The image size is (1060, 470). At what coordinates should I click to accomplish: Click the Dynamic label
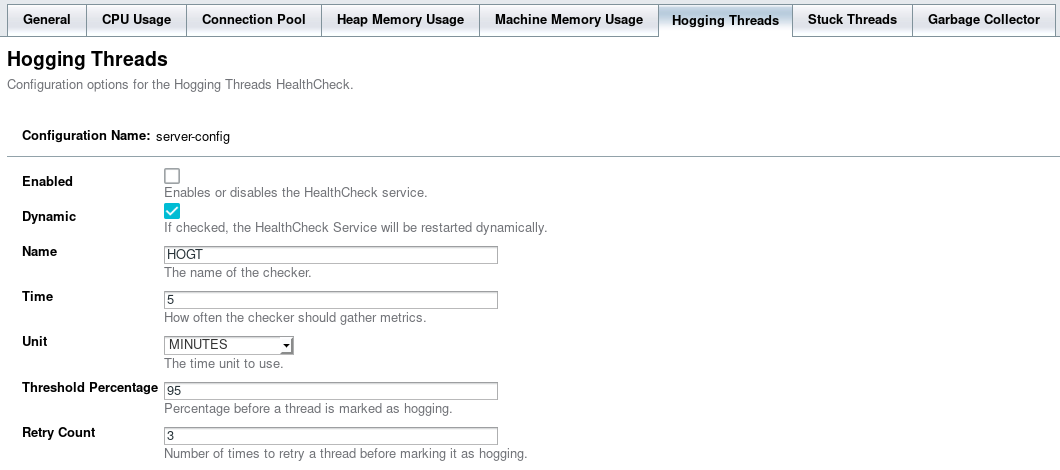(49, 217)
